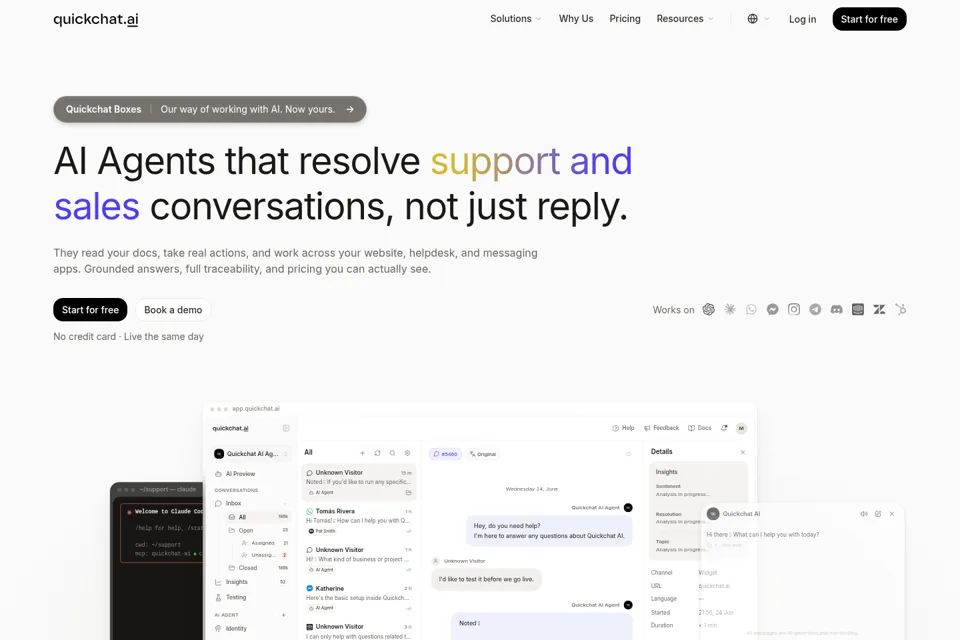Click the new chat edit icon in widget
This screenshot has width=960, height=640.
878,514
